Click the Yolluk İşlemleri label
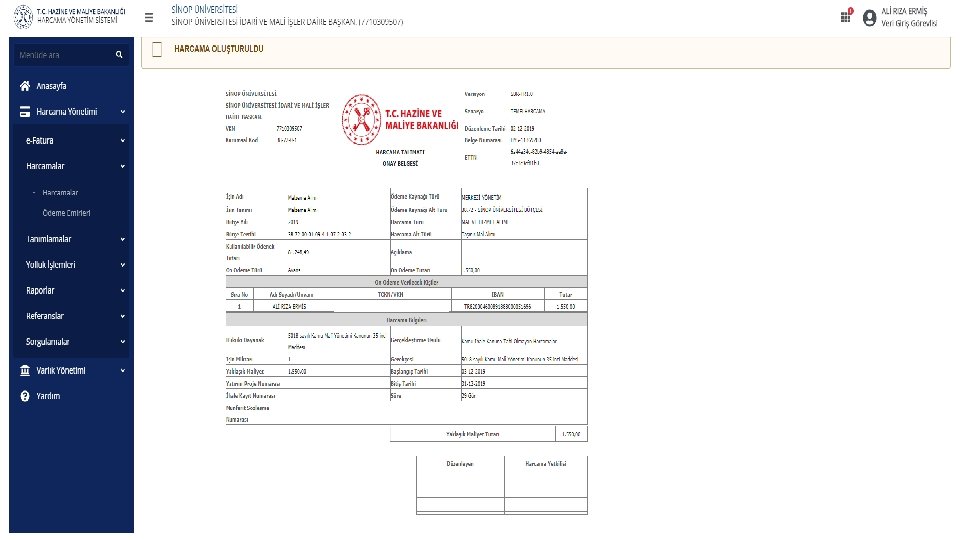The image size is (960, 540). point(50,264)
